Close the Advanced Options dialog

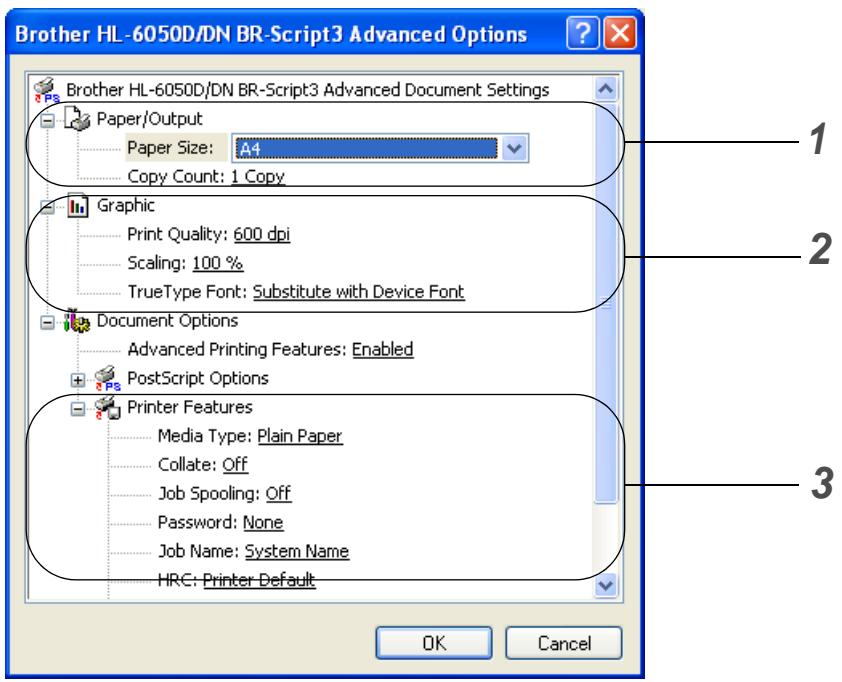coord(620,33)
